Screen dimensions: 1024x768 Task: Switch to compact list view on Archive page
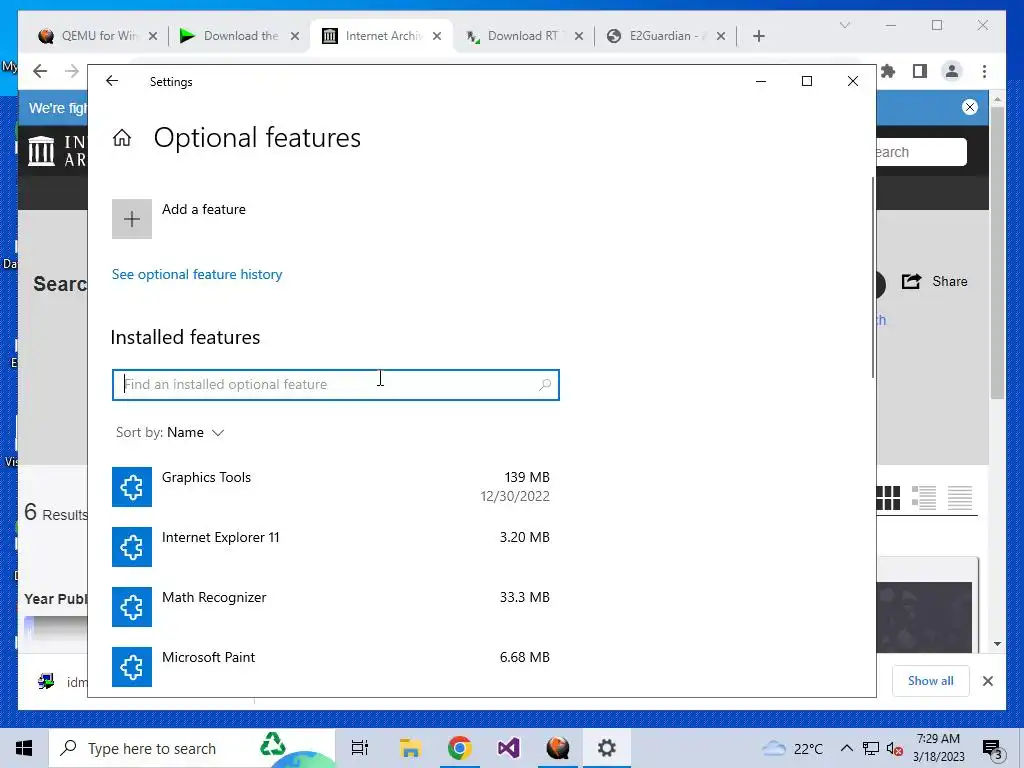tap(960, 498)
